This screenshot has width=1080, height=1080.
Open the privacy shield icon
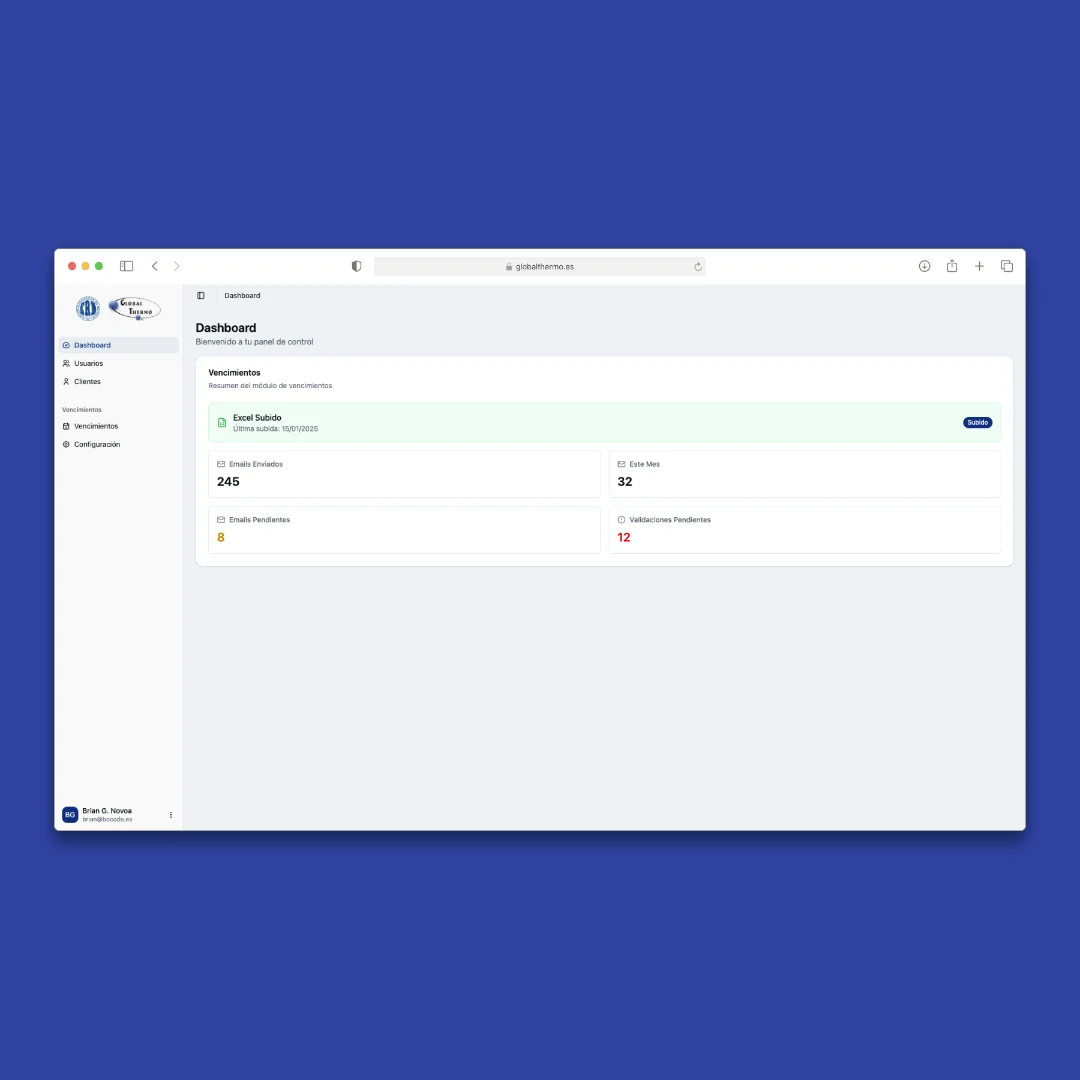pyautogui.click(x=356, y=266)
